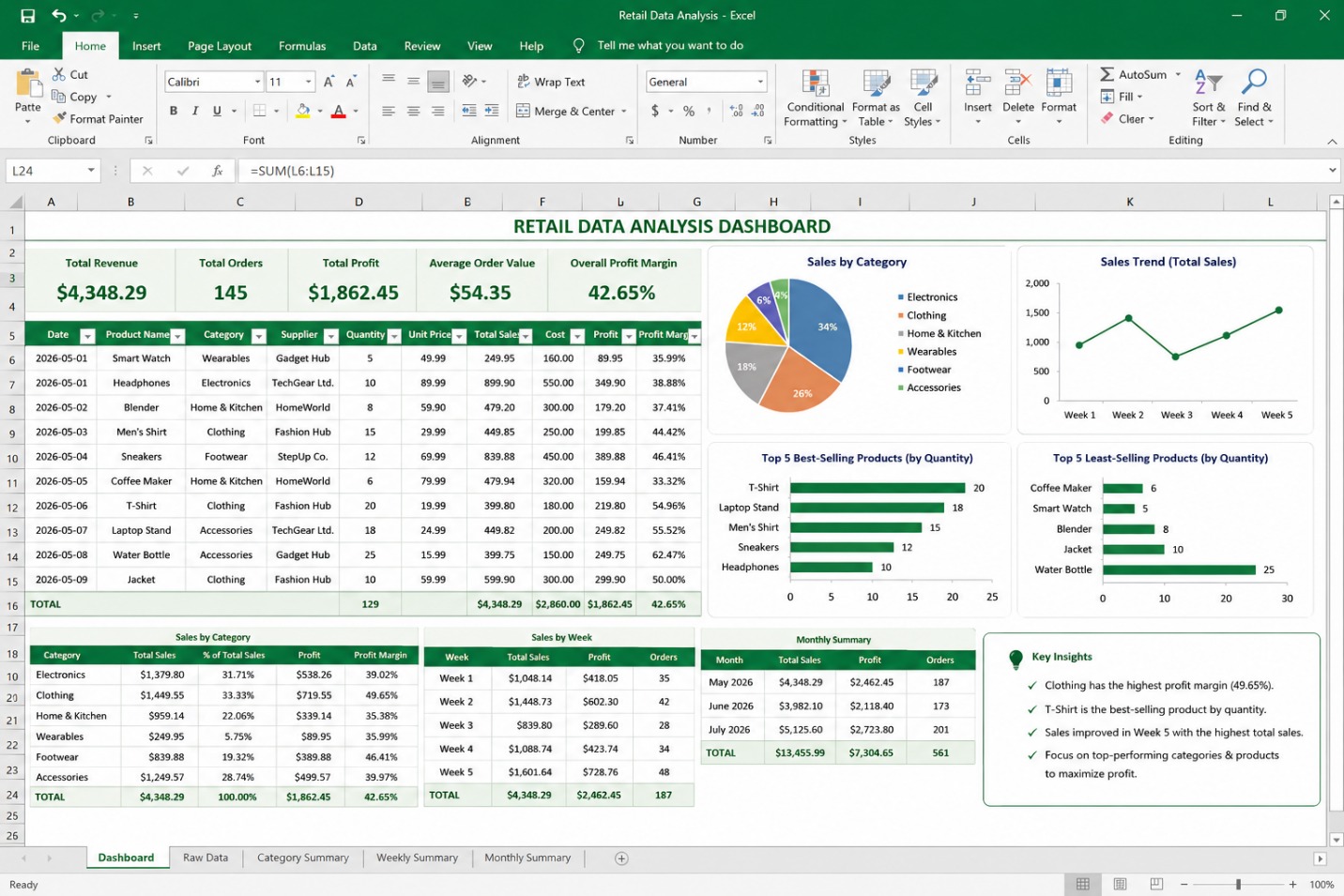Open the File menu
The width and height of the screenshot is (1344, 896).
pos(30,45)
